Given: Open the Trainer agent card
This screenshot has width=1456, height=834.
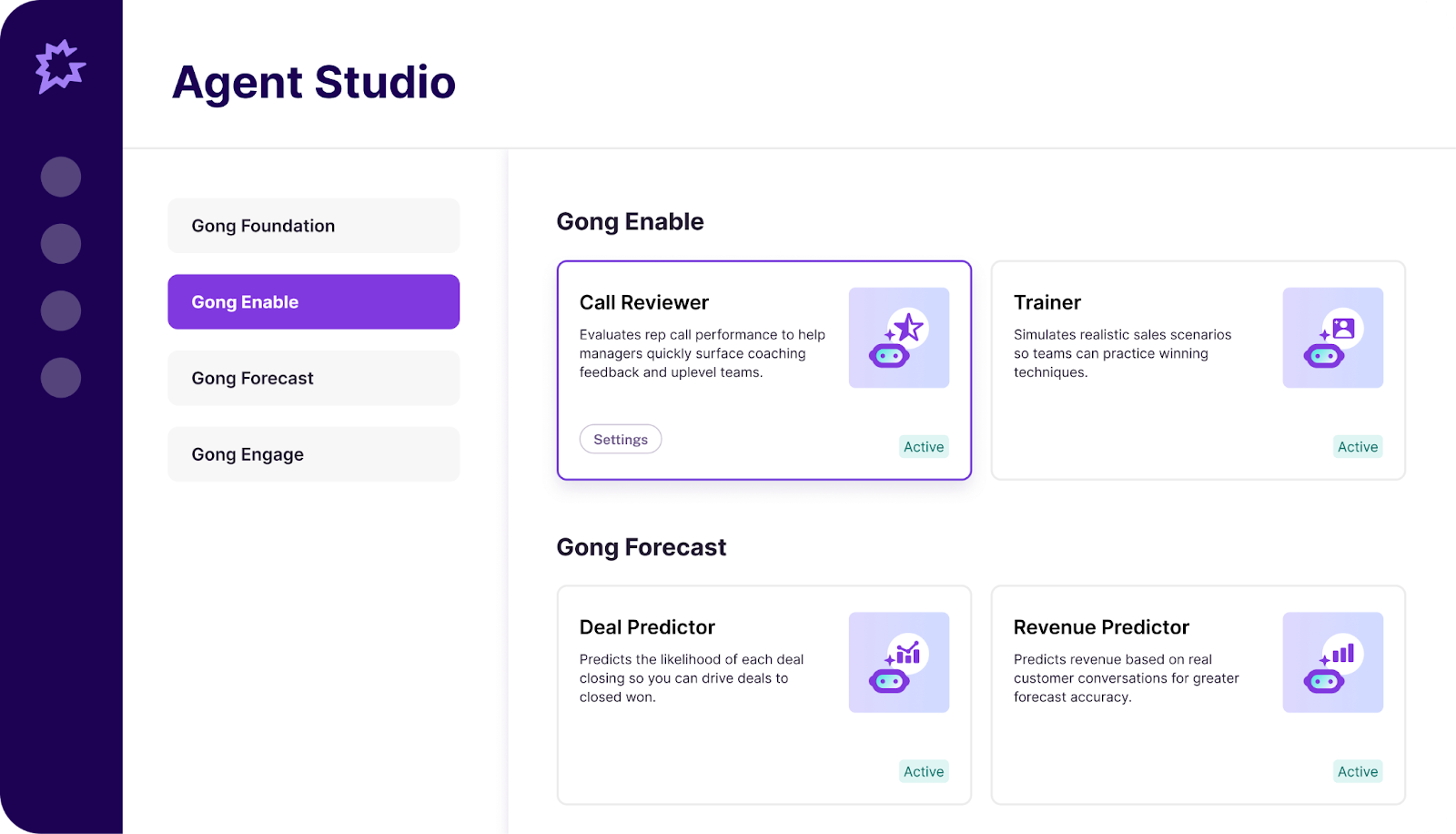Looking at the screenshot, I should coord(1197,371).
